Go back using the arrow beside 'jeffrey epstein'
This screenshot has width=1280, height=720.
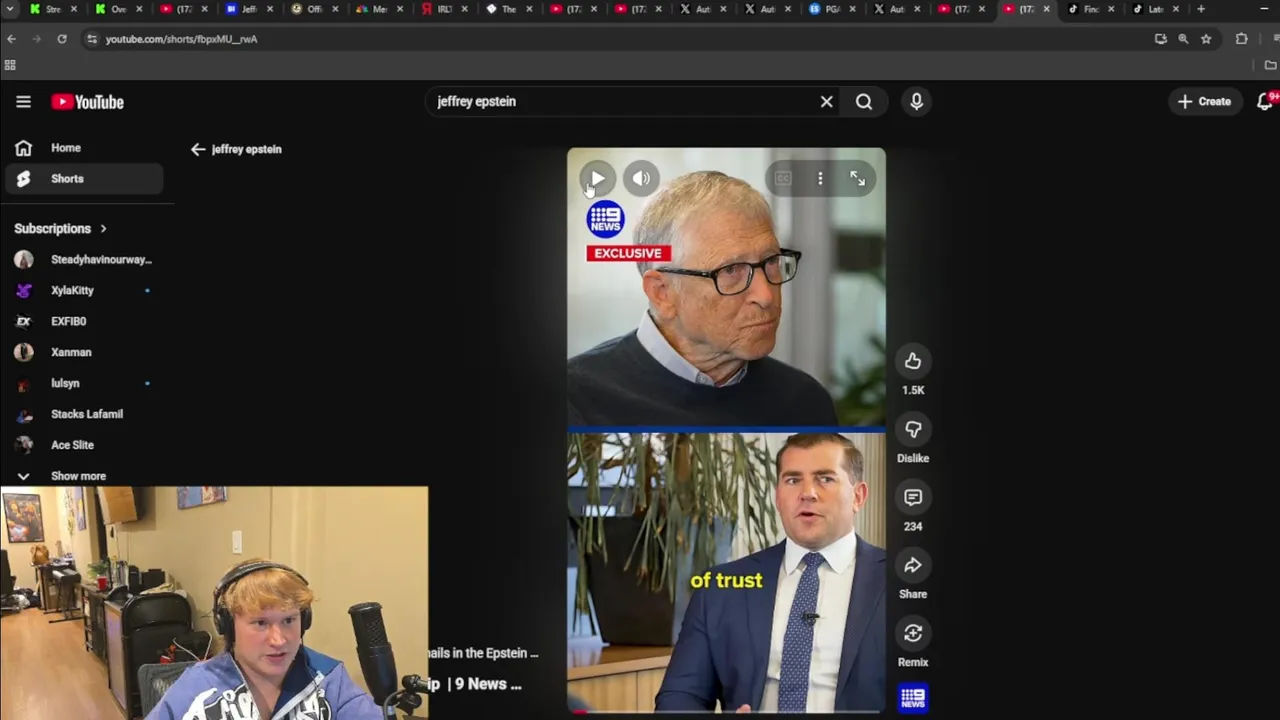tap(198, 149)
